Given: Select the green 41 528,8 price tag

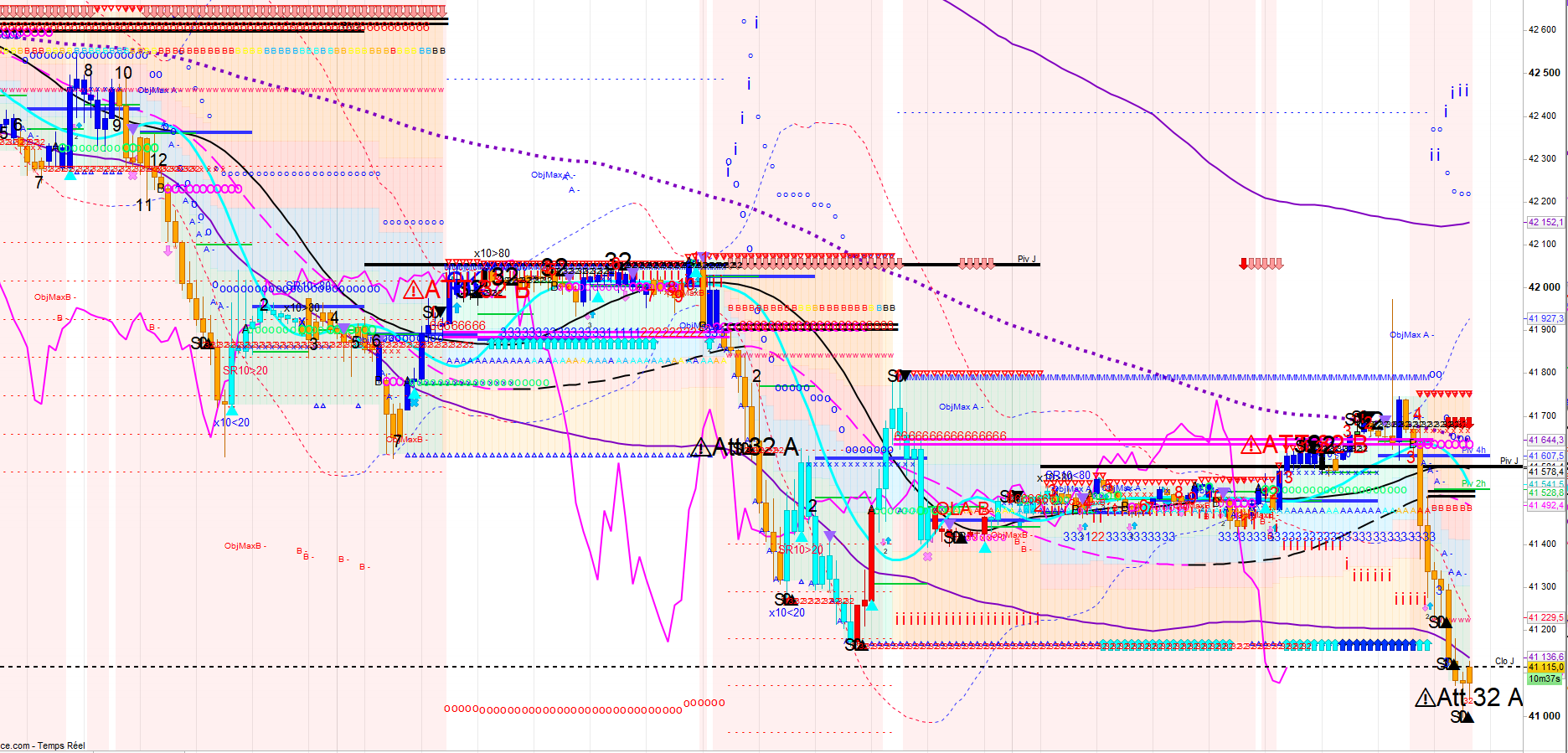Looking at the screenshot, I should pos(1545,493).
